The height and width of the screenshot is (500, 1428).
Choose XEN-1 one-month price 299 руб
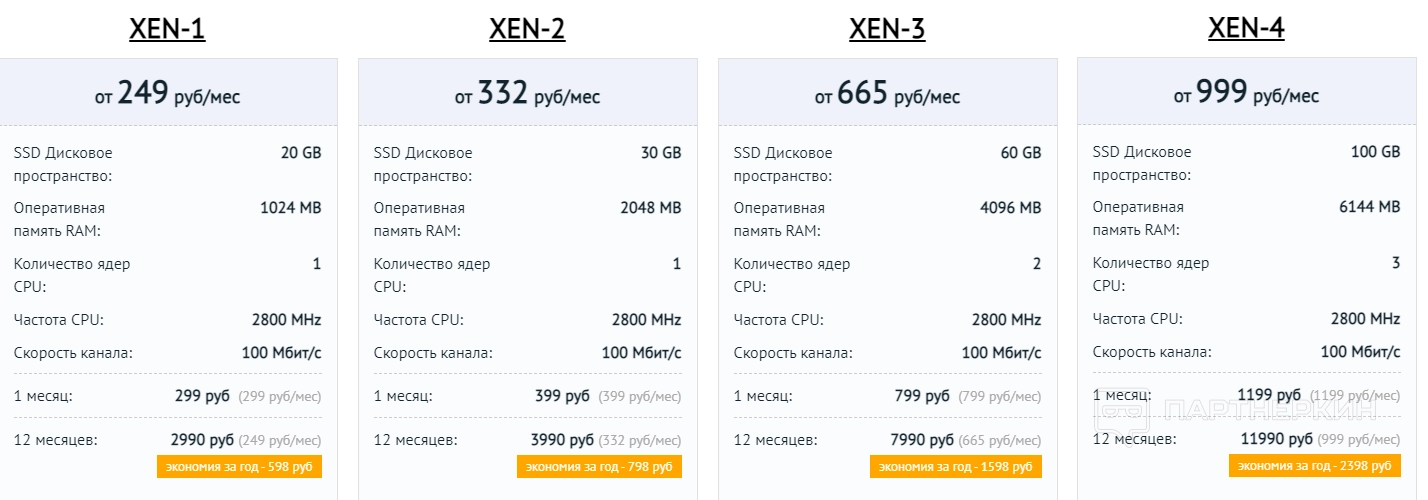click(x=202, y=396)
